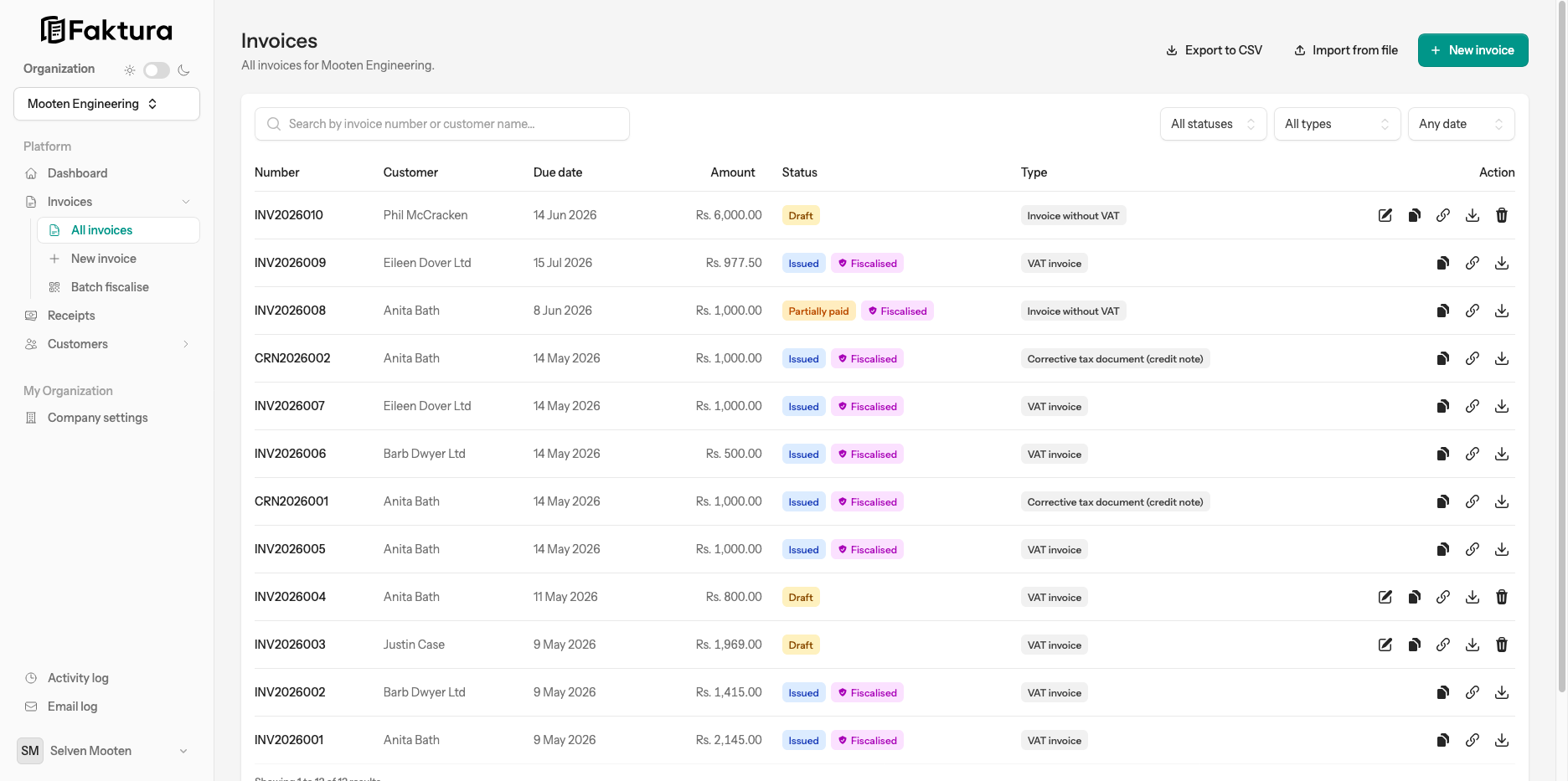Screen dimensions: 1568x781
Task: Click the New invoice button
Action: point(1473,50)
